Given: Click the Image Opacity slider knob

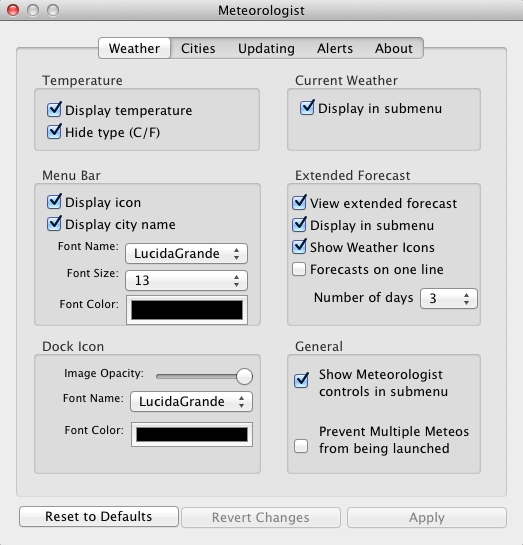Looking at the screenshot, I should coord(244,376).
